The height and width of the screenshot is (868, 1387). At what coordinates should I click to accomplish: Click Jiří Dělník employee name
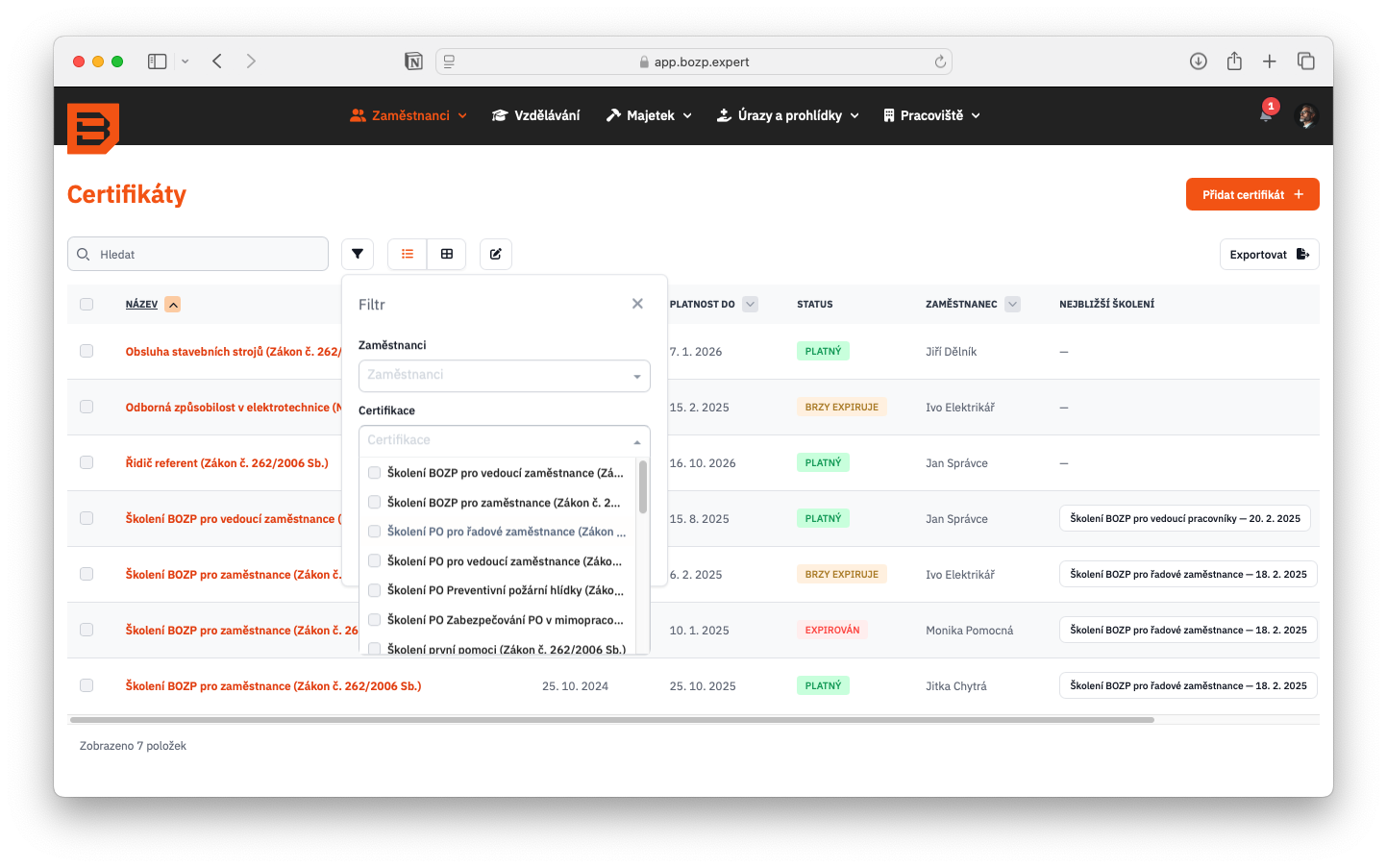[951, 352]
